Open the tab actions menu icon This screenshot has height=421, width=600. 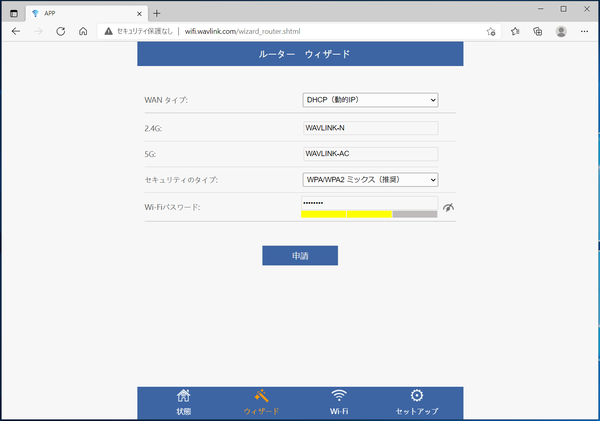(x=14, y=13)
